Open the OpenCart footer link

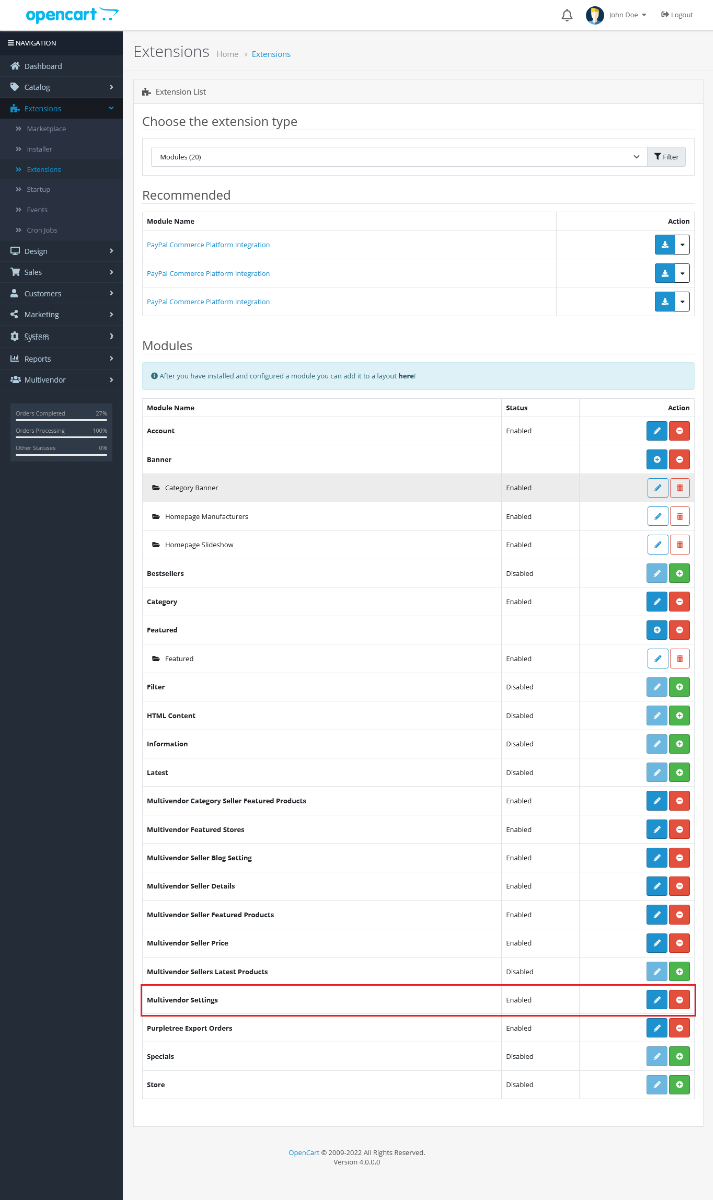[x=304, y=1152]
